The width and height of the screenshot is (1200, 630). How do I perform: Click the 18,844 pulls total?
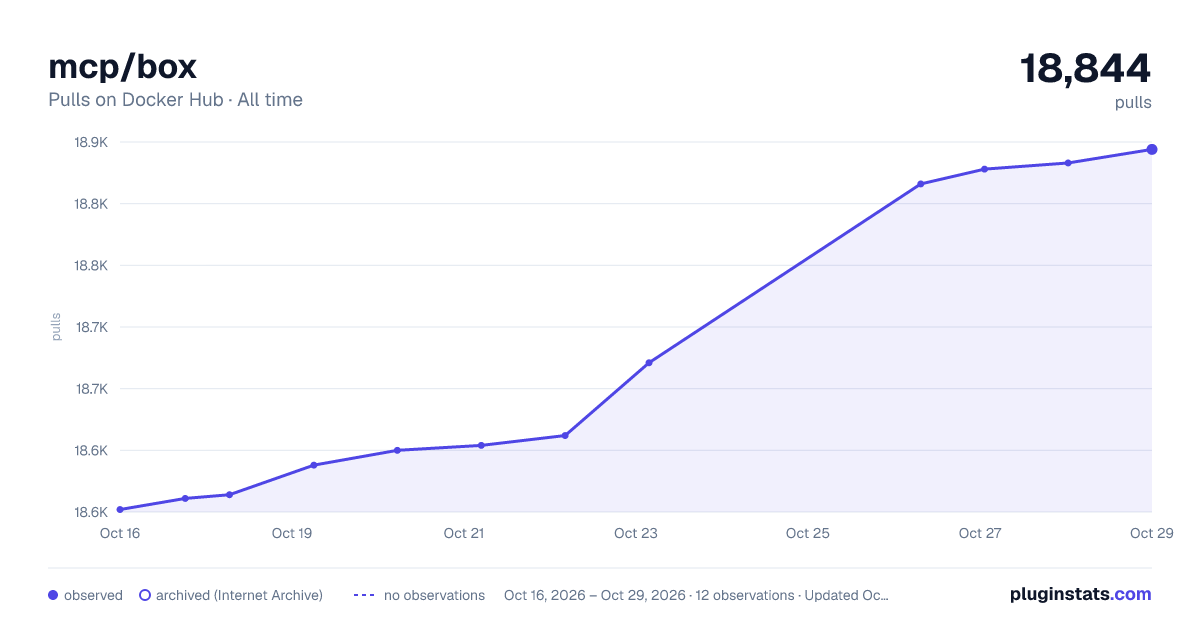[x=1085, y=69]
